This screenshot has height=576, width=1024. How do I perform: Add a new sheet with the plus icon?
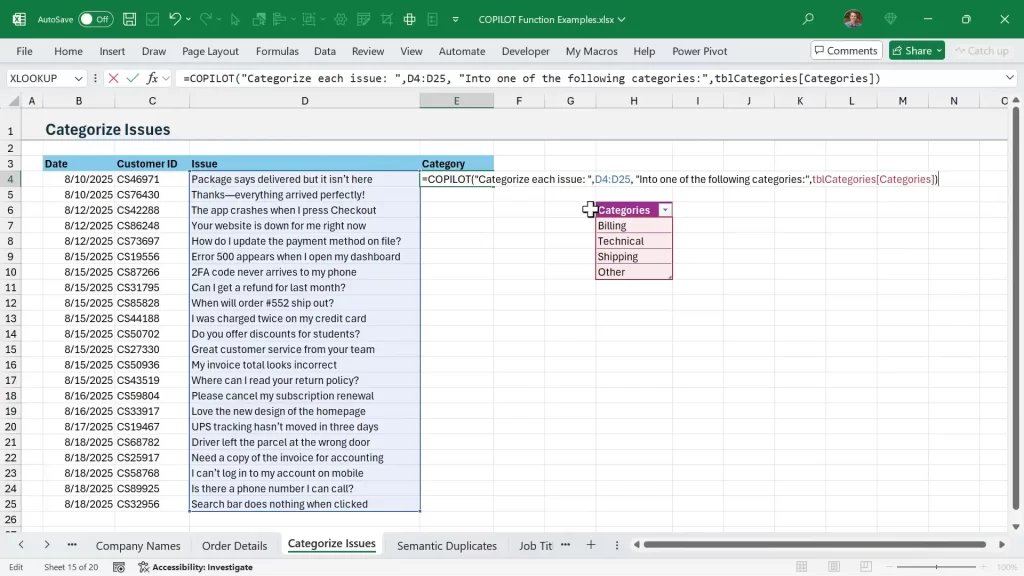[x=591, y=545]
